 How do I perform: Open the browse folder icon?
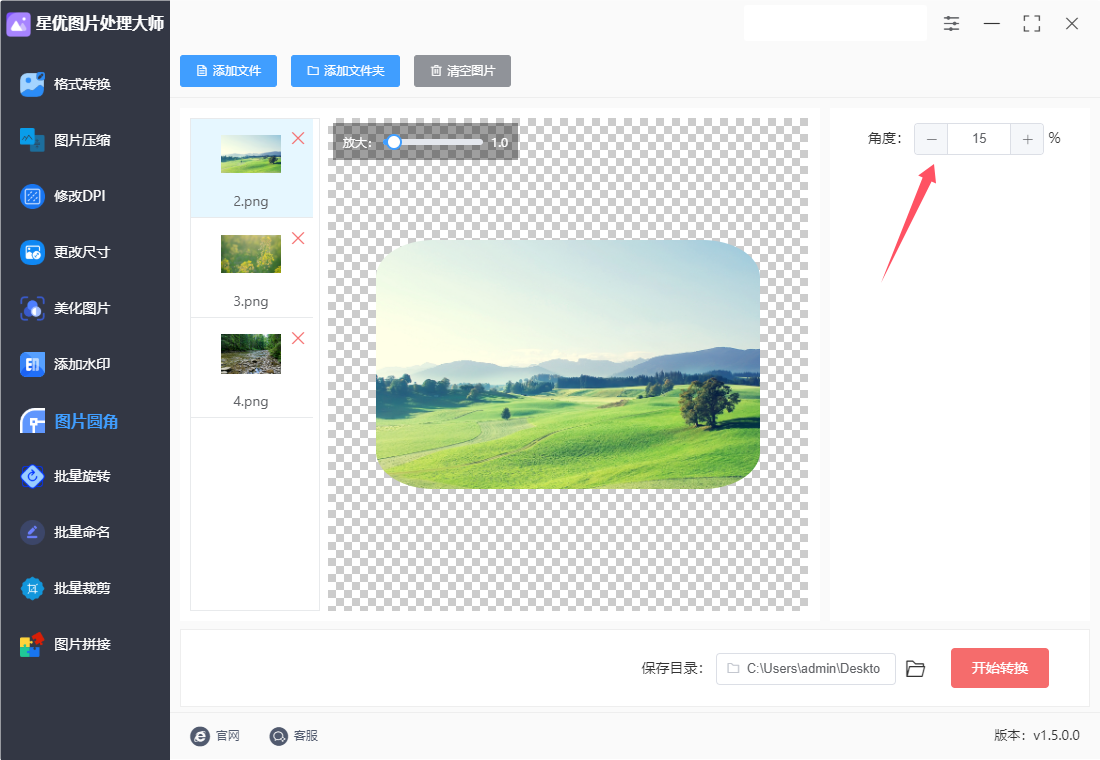coord(915,669)
